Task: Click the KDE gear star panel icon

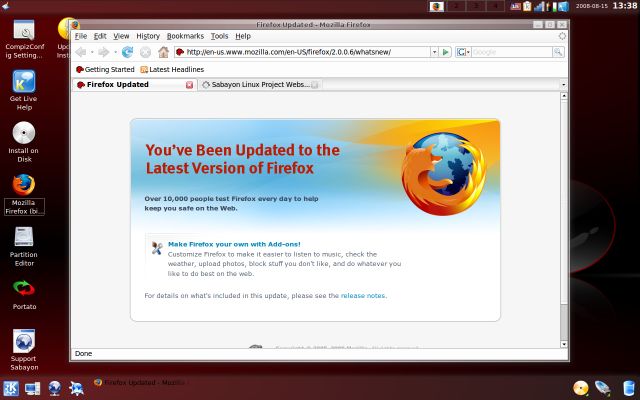Action: click(76, 388)
